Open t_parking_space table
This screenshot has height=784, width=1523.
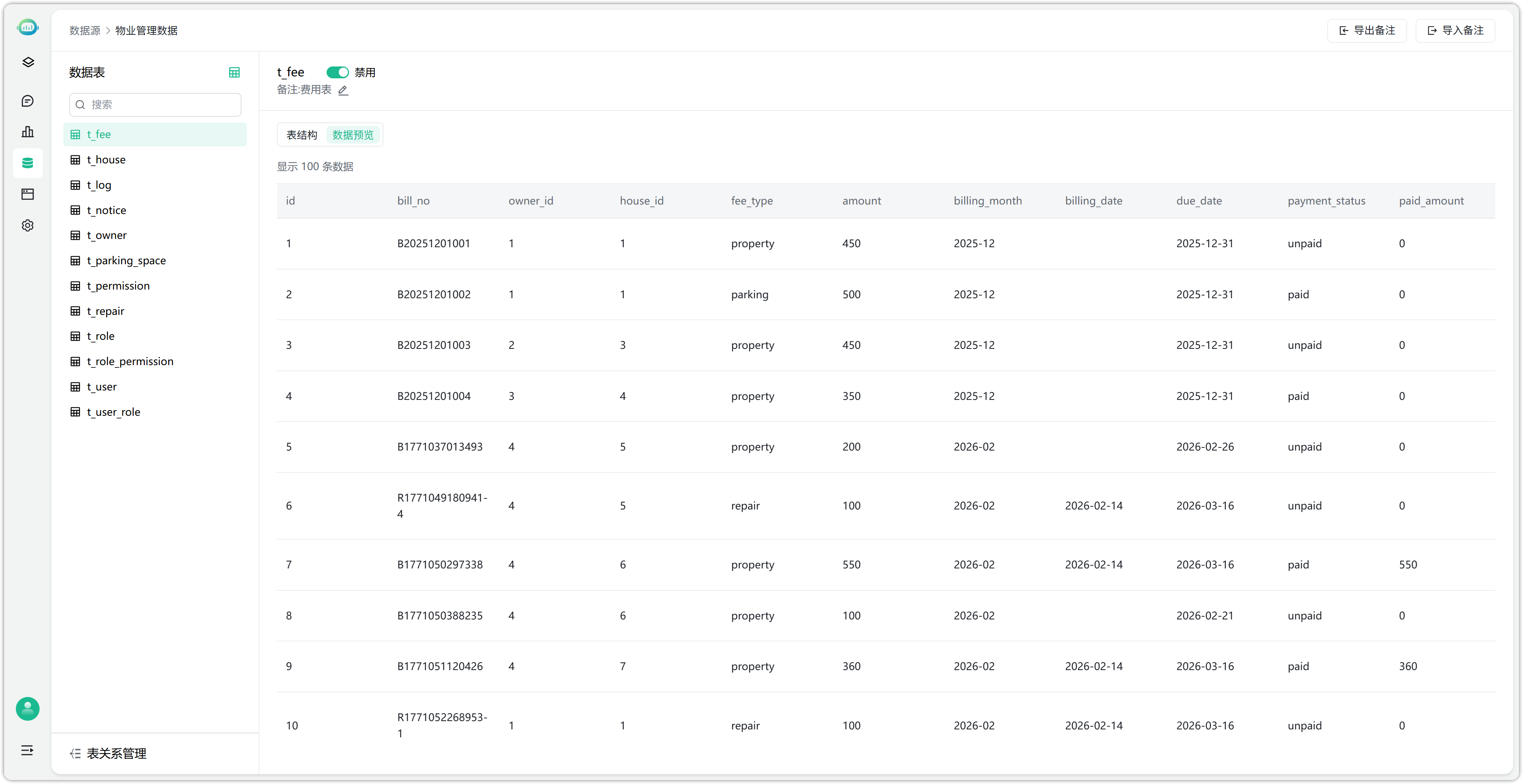click(x=126, y=261)
